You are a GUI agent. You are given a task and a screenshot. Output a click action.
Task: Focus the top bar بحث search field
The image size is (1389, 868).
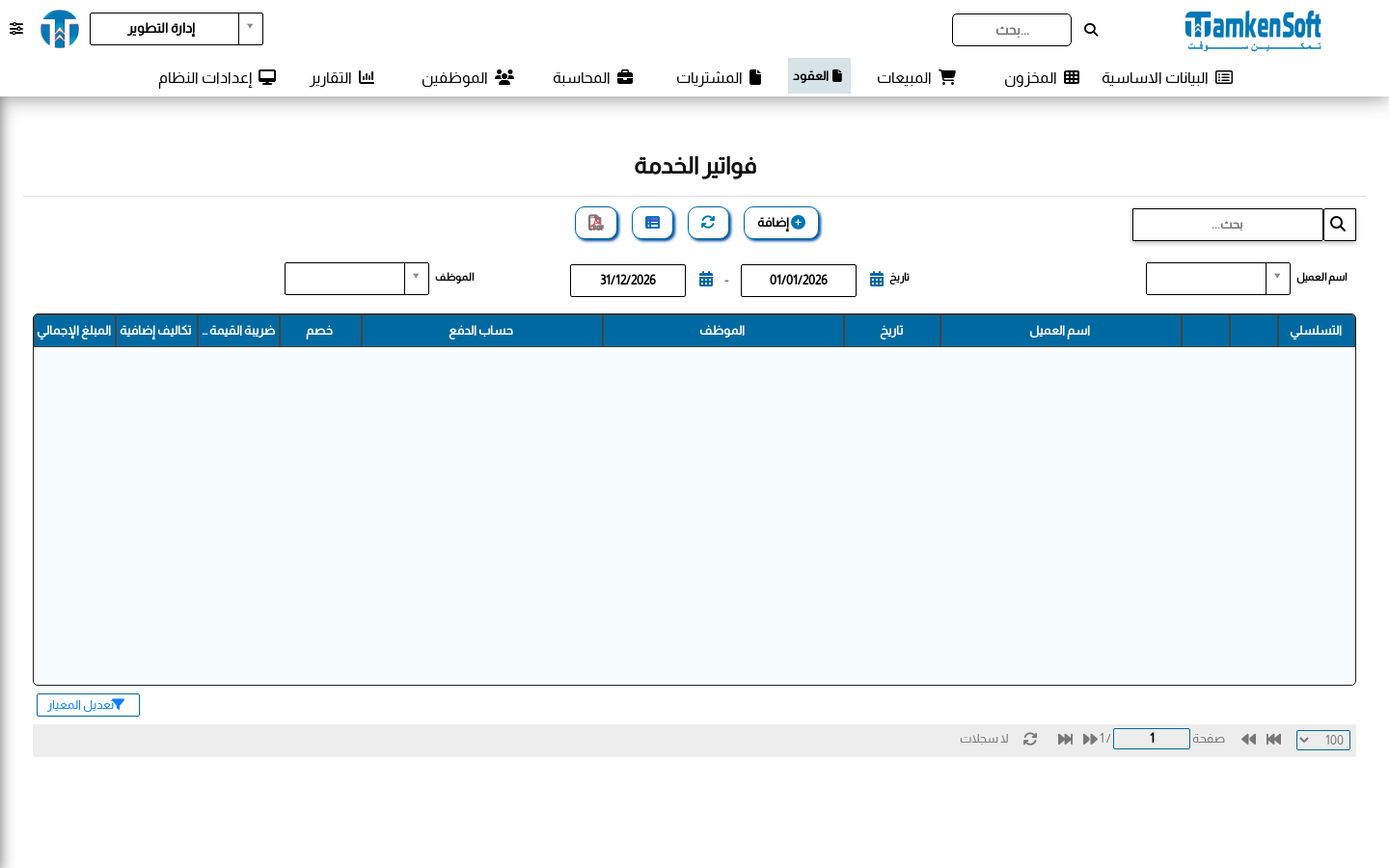click(1012, 30)
